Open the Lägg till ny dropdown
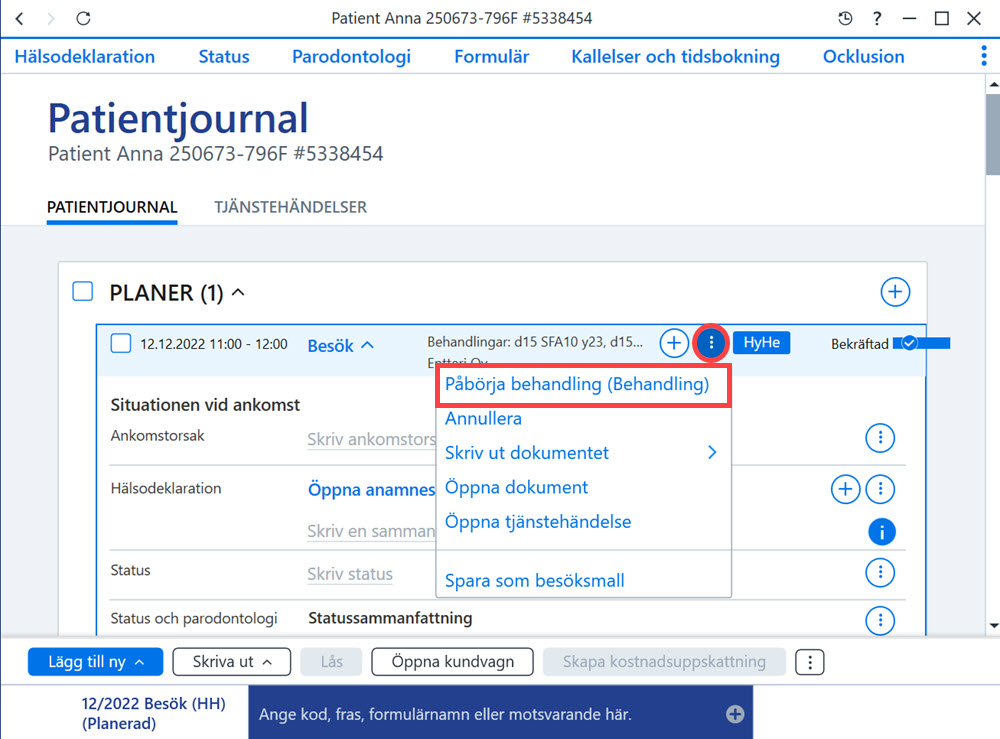This screenshot has height=739, width=1000. [x=96, y=662]
